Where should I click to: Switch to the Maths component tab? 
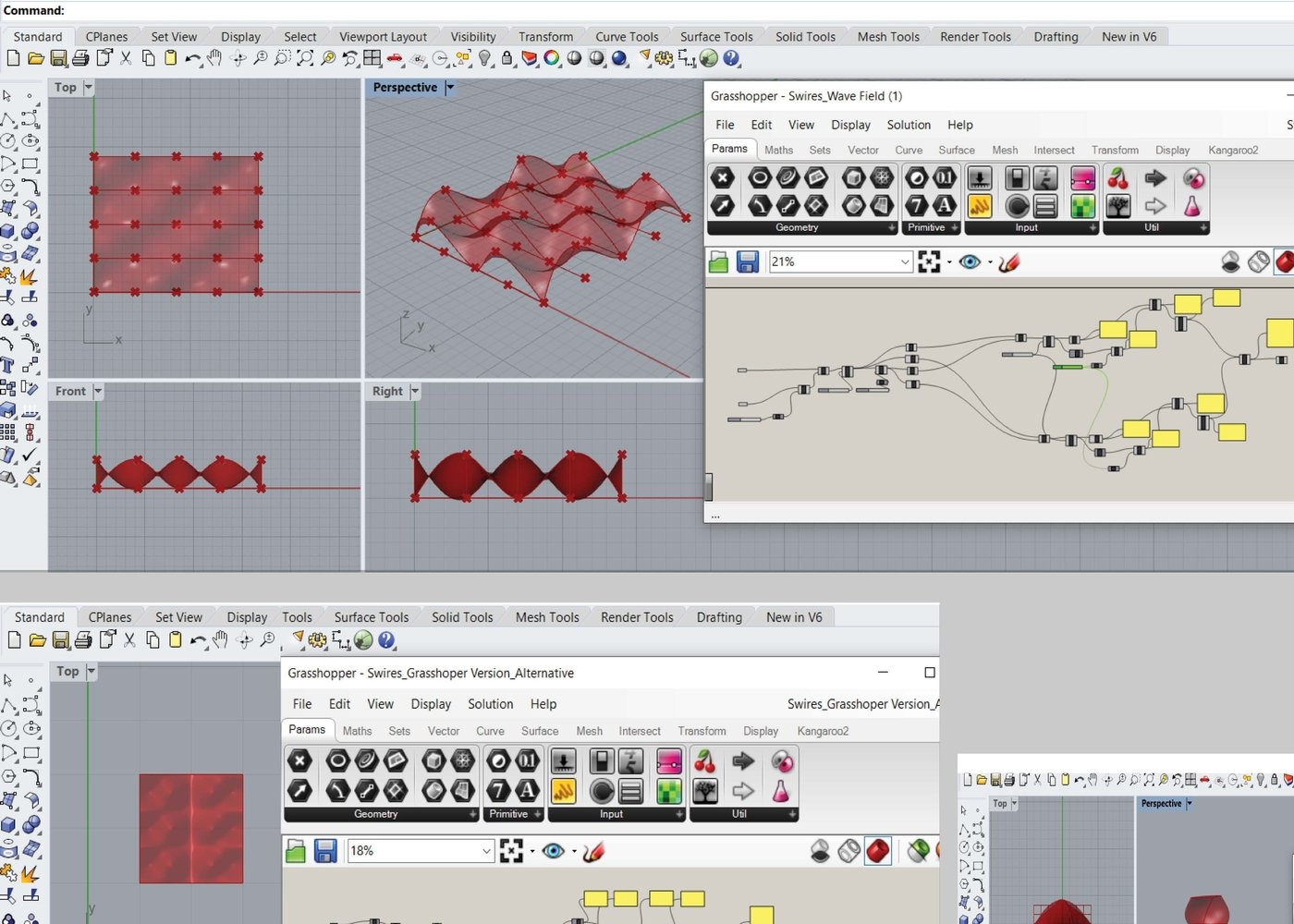(x=778, y=150)
